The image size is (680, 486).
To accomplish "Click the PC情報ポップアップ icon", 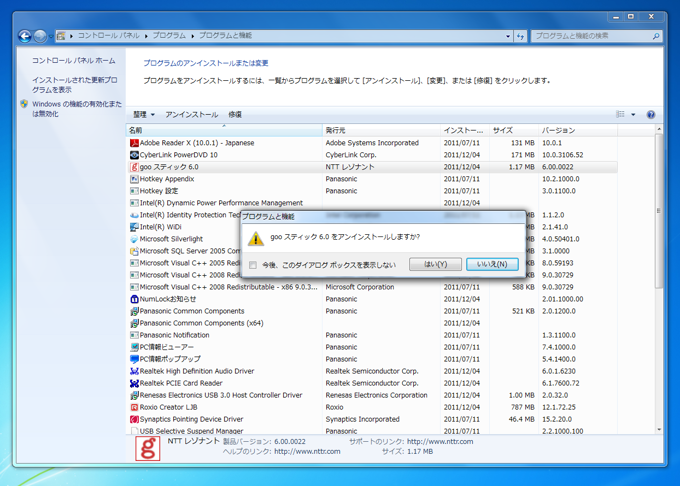I will [134, 359].
